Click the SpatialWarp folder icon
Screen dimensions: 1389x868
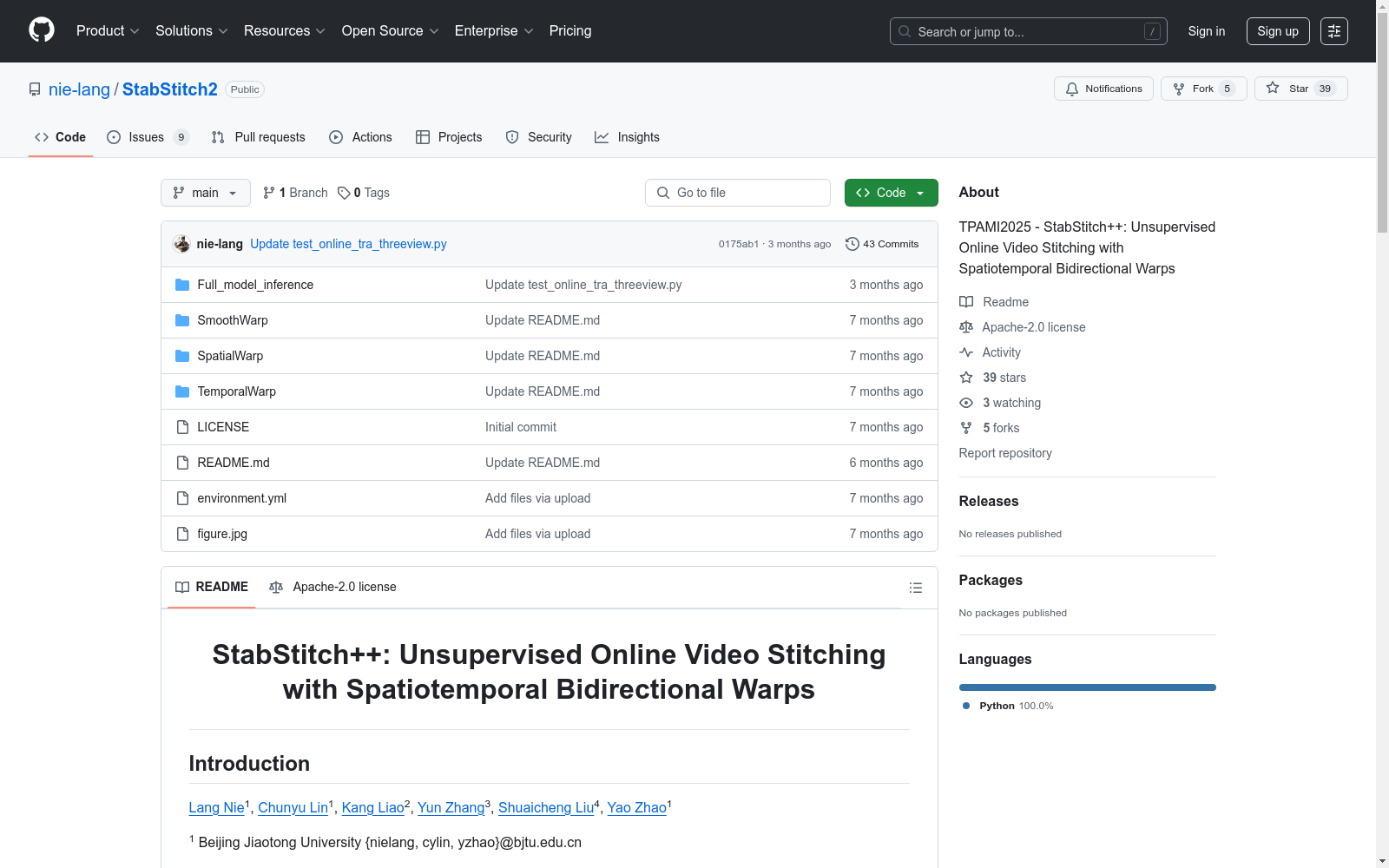click(x=182, y=356)
